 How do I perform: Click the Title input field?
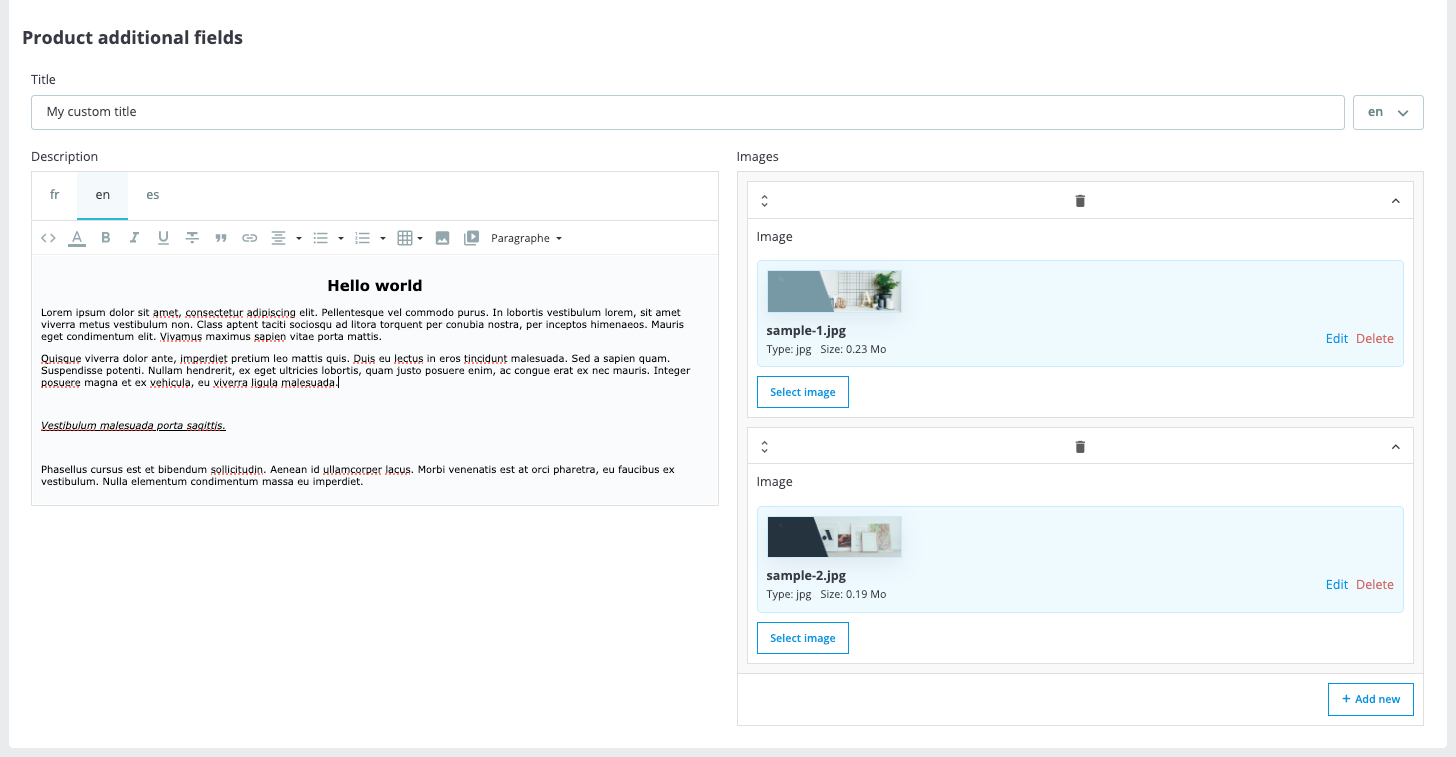687,112
